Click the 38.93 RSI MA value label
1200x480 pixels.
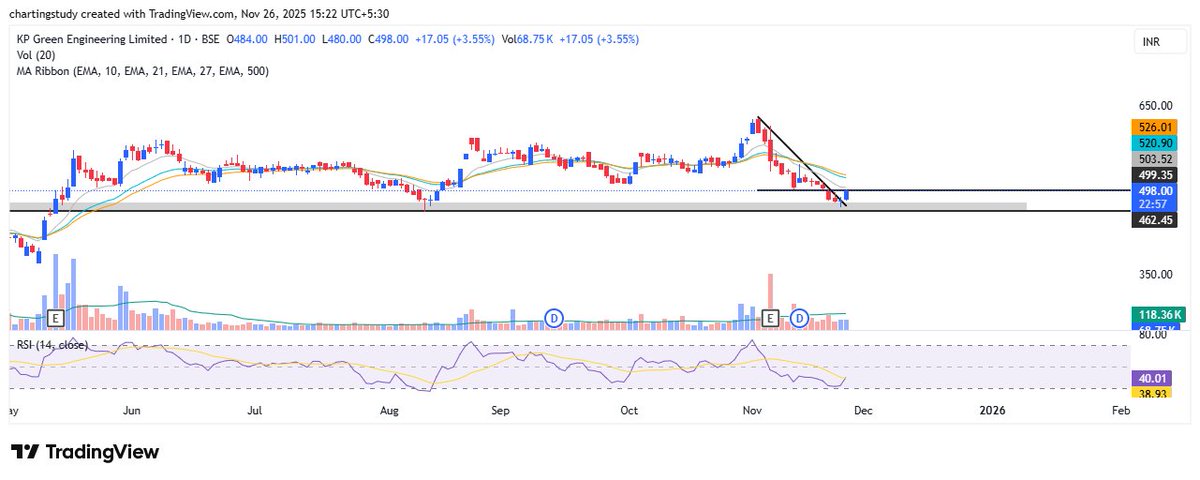(x=1152, y=394)
